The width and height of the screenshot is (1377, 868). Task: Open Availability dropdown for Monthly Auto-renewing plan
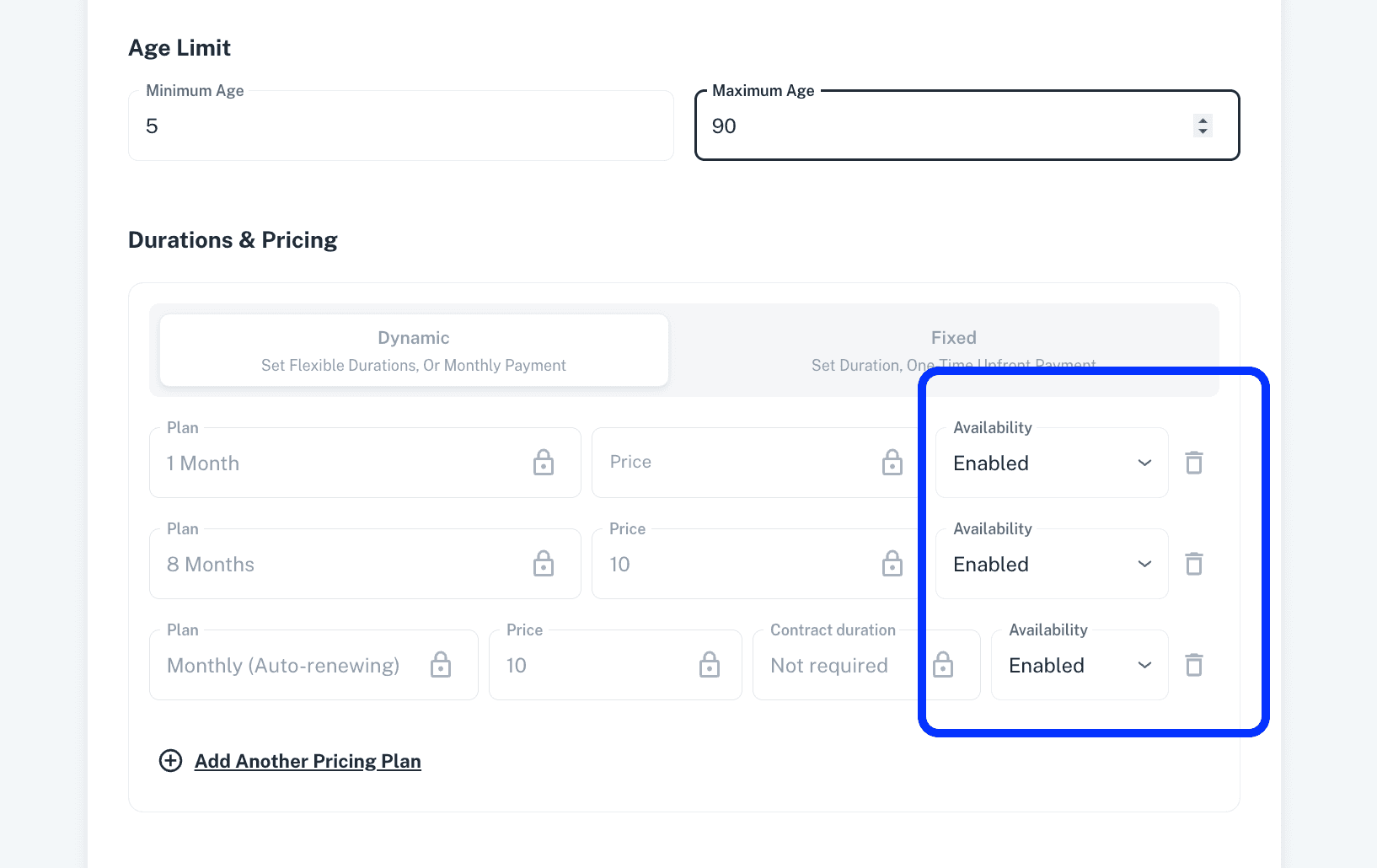(1080, 666)
